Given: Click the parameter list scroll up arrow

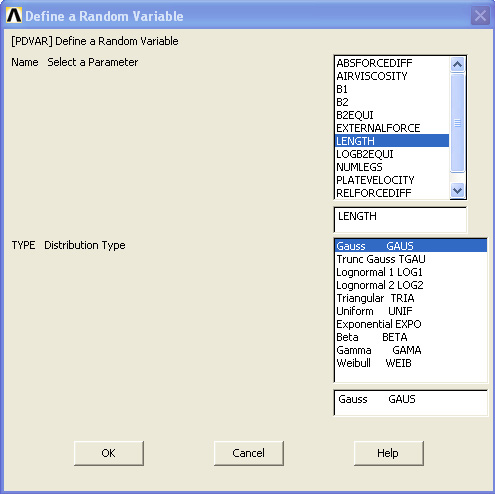Looking at the screenshot, I should click(457, 64).
